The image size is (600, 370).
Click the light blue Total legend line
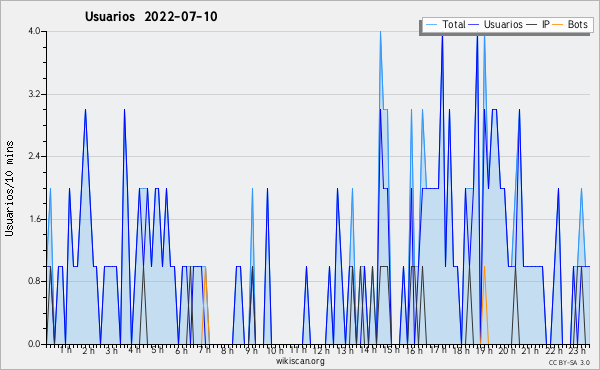tap(431, 24)
